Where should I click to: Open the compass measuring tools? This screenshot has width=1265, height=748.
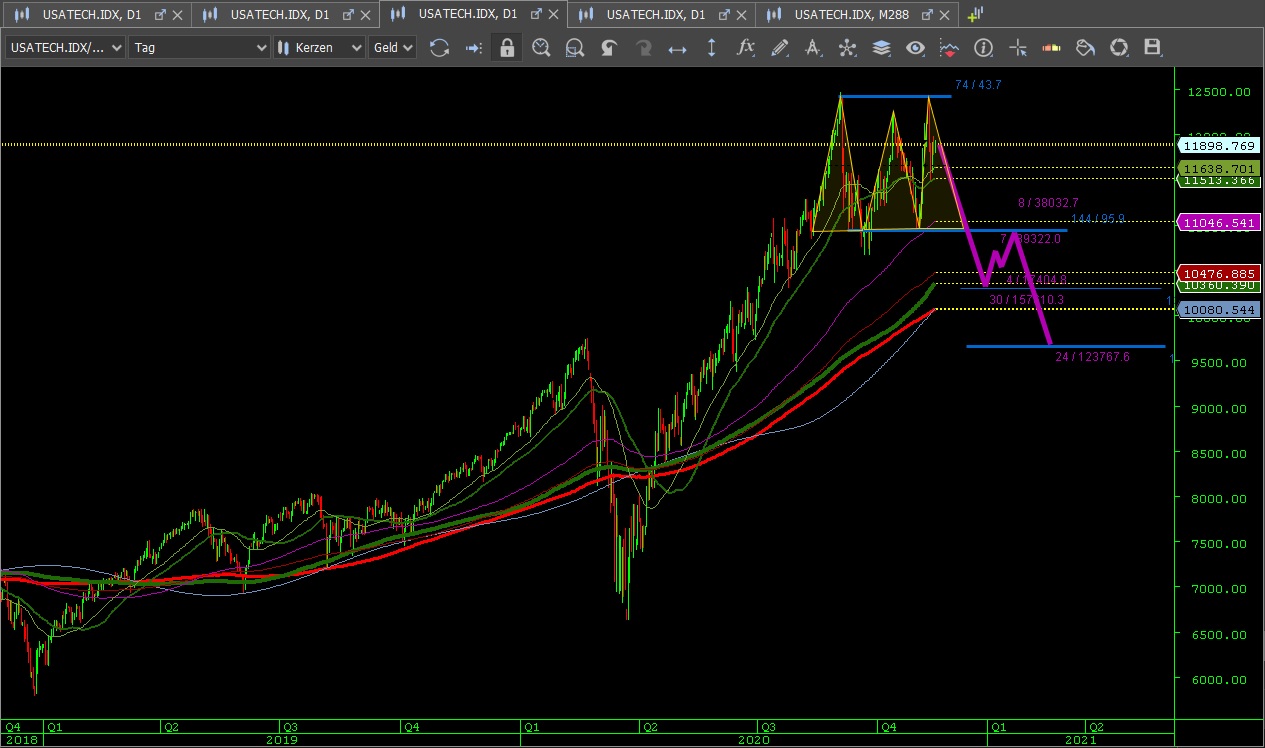pyautogui.click(x=814, y=47)
